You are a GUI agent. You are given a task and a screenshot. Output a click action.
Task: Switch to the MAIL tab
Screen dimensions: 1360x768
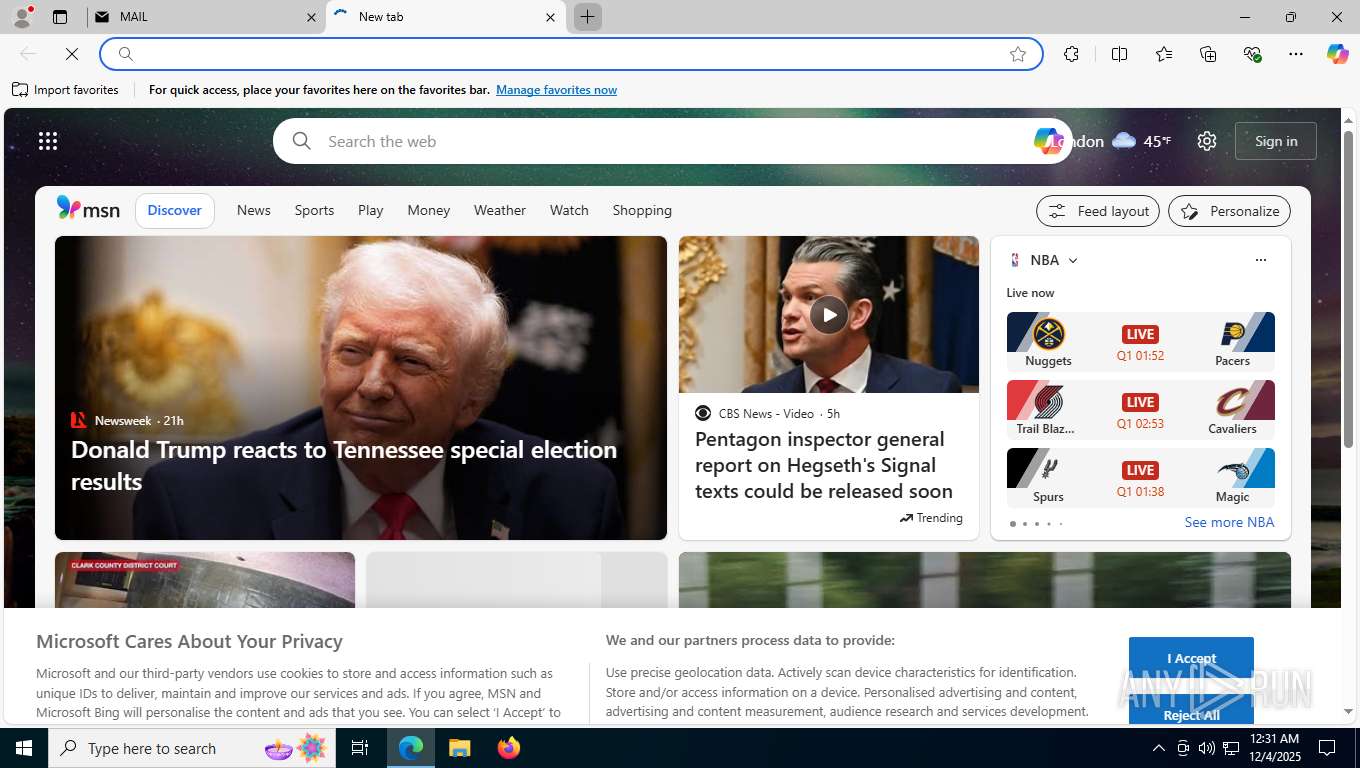205,17
